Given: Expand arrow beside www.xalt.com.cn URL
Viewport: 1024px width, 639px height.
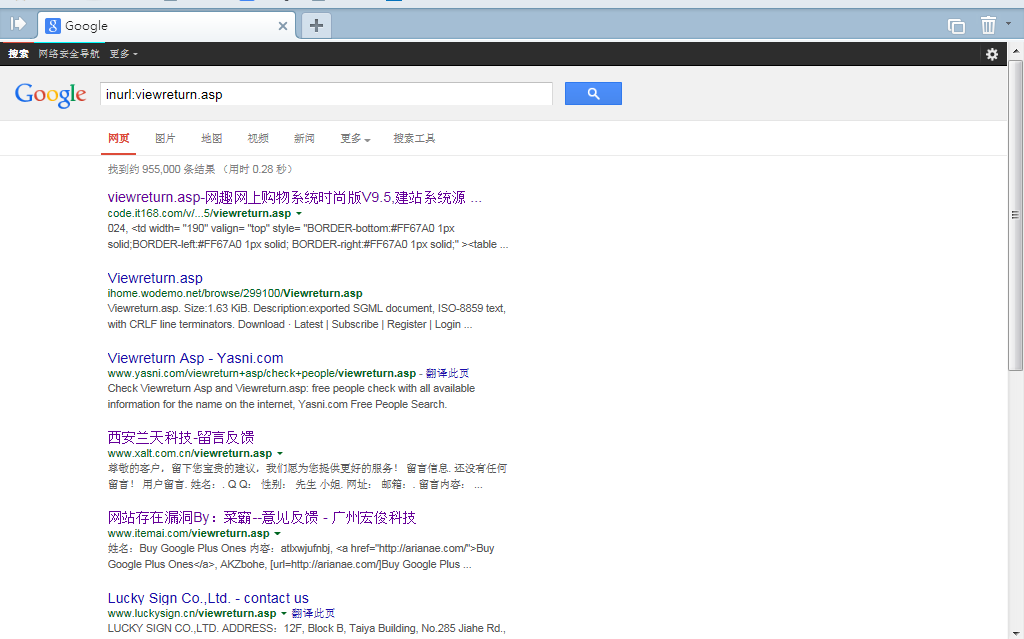Looking at the screenshot, I should (280, 453).
